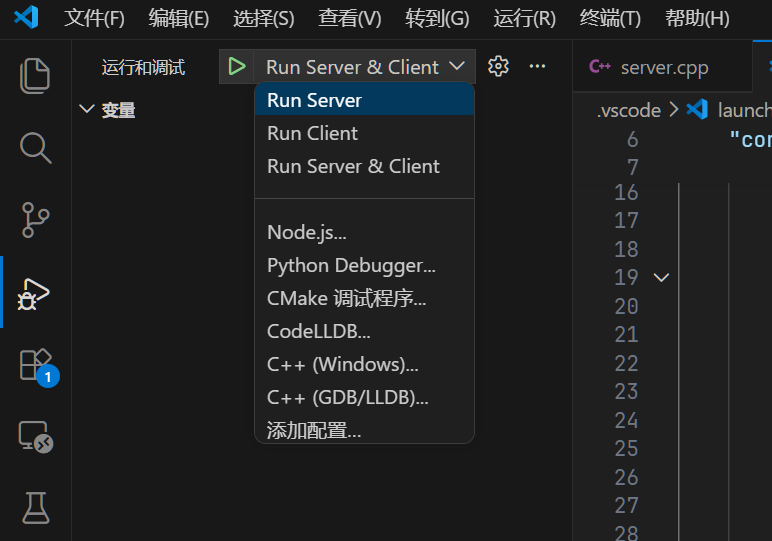Open launch.json via the gear icon

click(498, 66)
